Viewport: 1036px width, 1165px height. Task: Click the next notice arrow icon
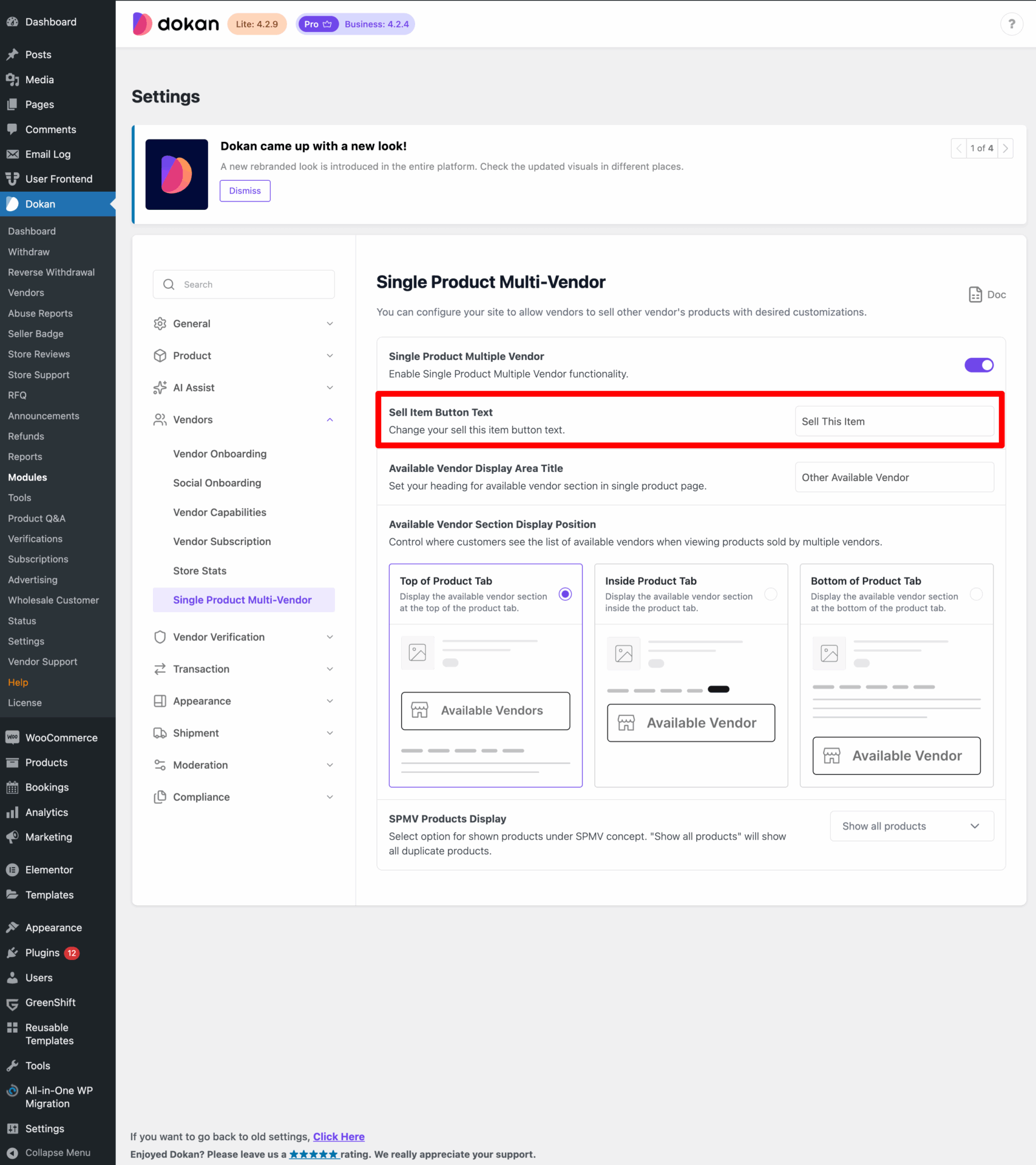click(1005, 148)
